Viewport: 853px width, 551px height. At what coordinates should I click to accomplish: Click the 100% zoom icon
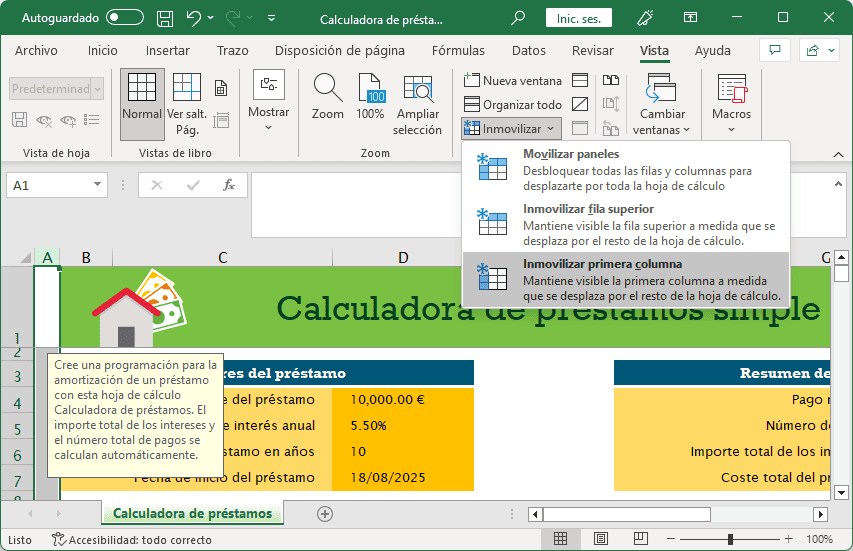(370, 98)
